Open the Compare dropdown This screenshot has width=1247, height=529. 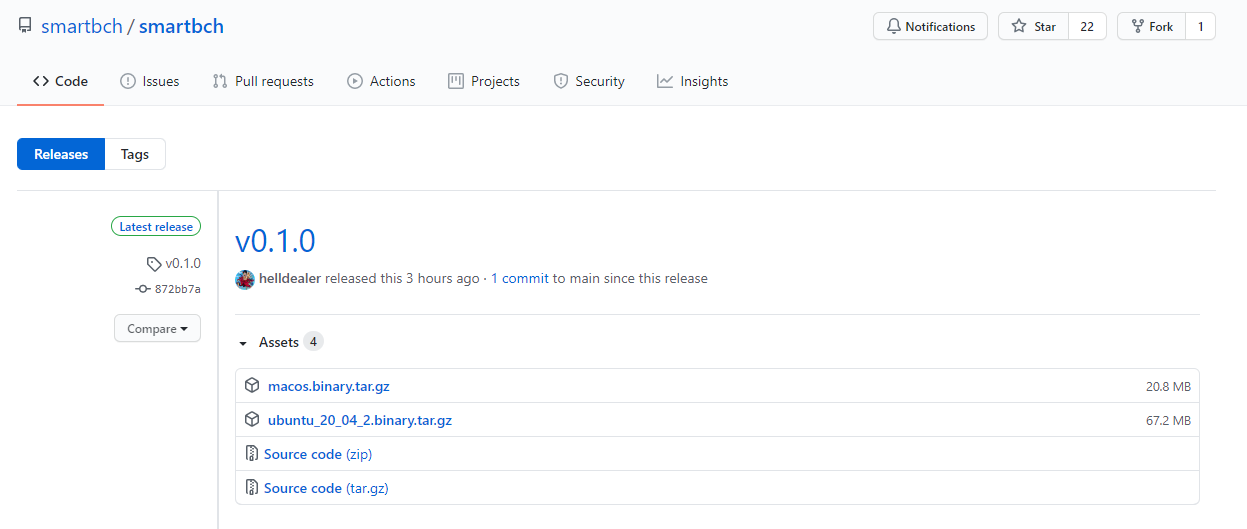157,328
